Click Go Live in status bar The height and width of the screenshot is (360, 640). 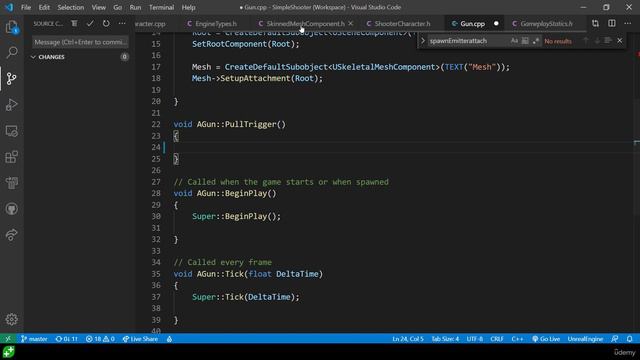pos(546,339)
